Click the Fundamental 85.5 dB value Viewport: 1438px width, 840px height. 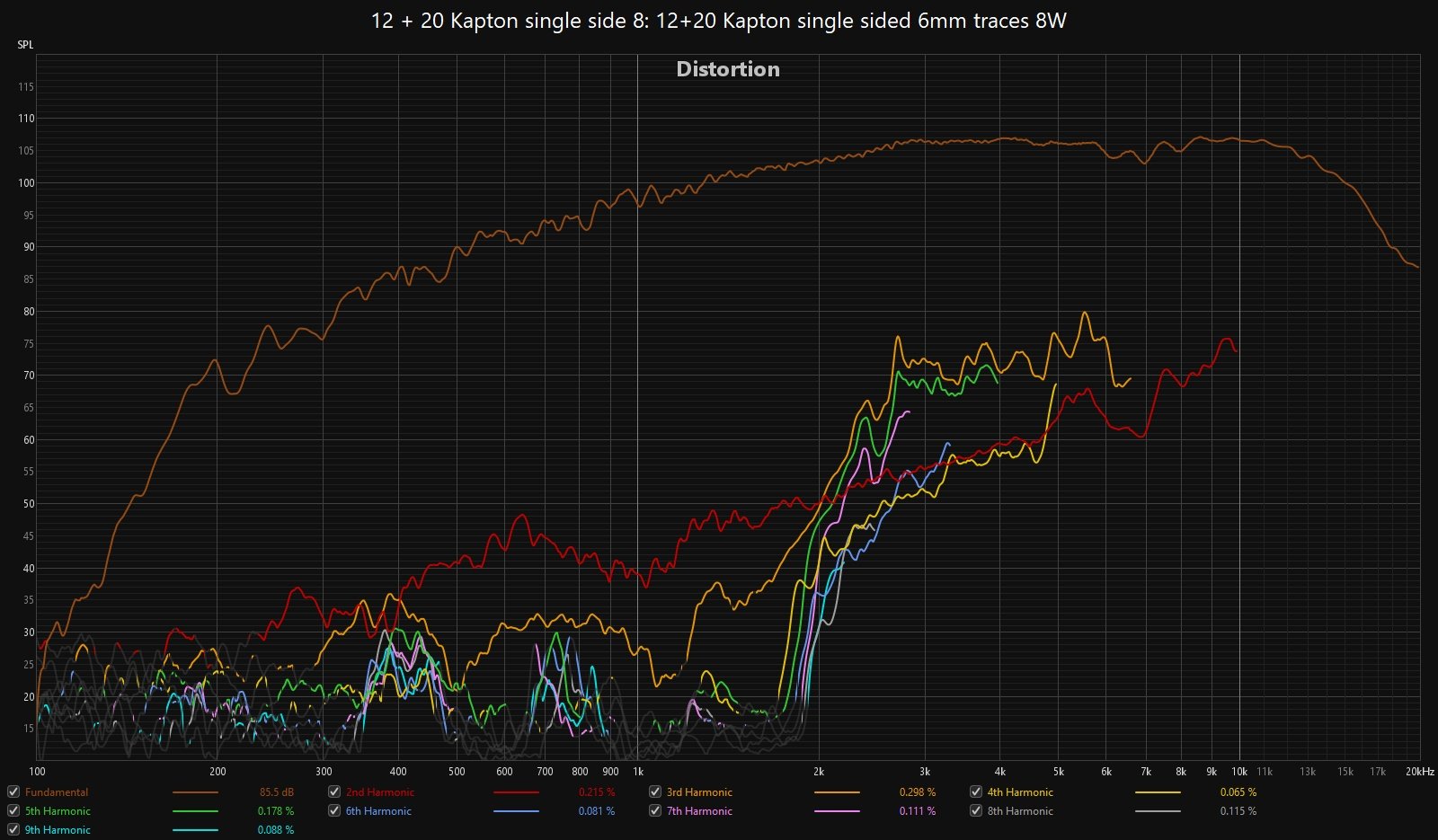[277, 792]
